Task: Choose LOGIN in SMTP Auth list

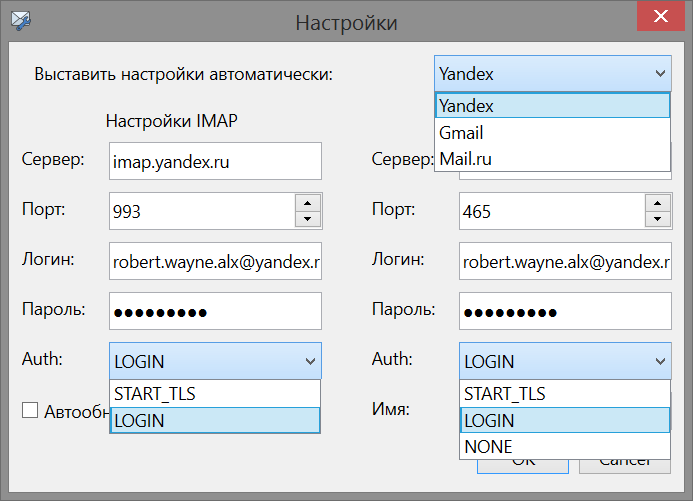Action: tap(565, 420)
